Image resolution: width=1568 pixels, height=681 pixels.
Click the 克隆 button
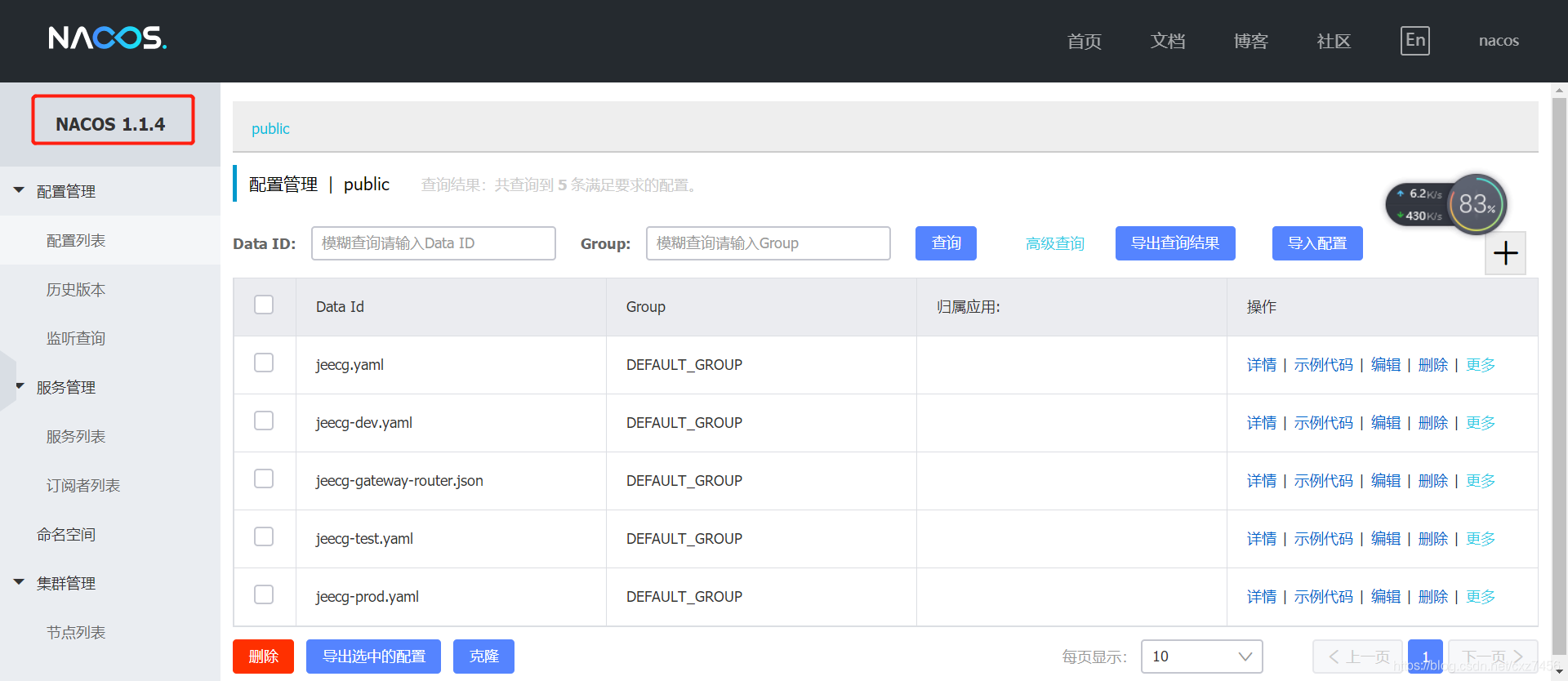pyautogui.click(x=483, y=657)
